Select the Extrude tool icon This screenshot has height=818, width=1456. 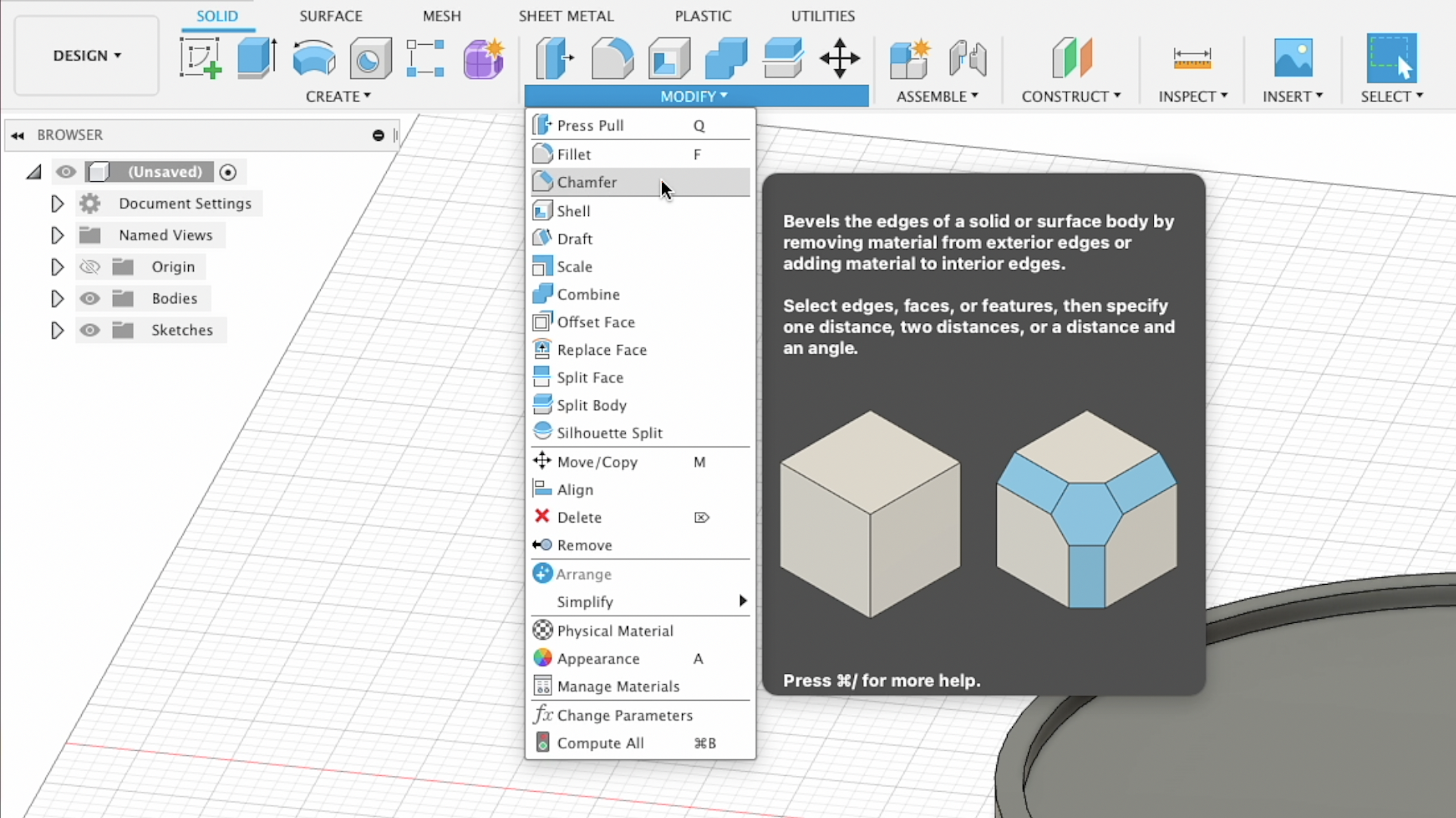tap(257, 58)
